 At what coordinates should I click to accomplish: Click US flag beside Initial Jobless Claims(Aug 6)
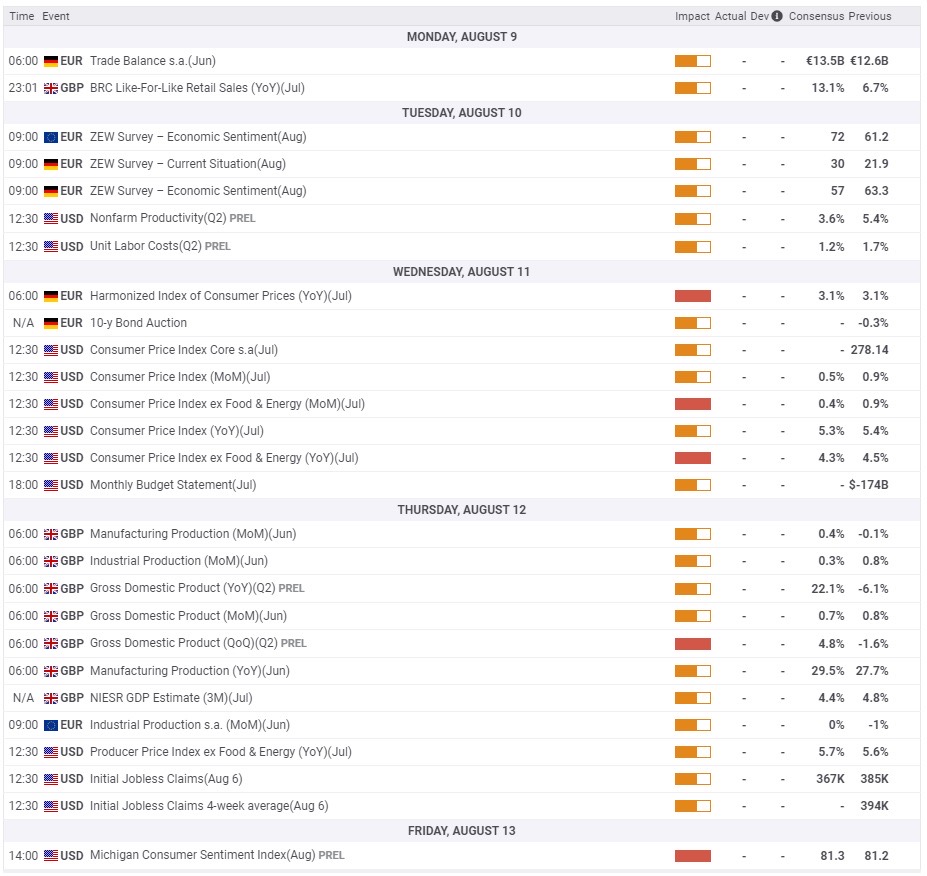pyautogui.click(x=51, y=779)
